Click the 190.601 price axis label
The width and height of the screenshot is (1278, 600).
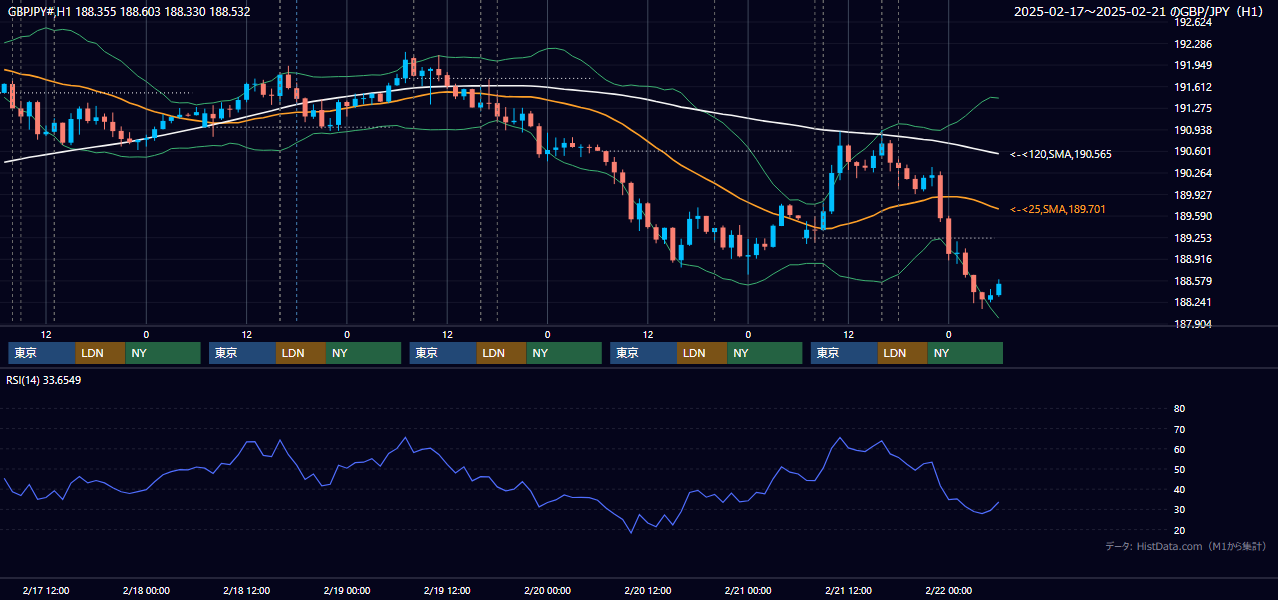tap(1193, 151)
